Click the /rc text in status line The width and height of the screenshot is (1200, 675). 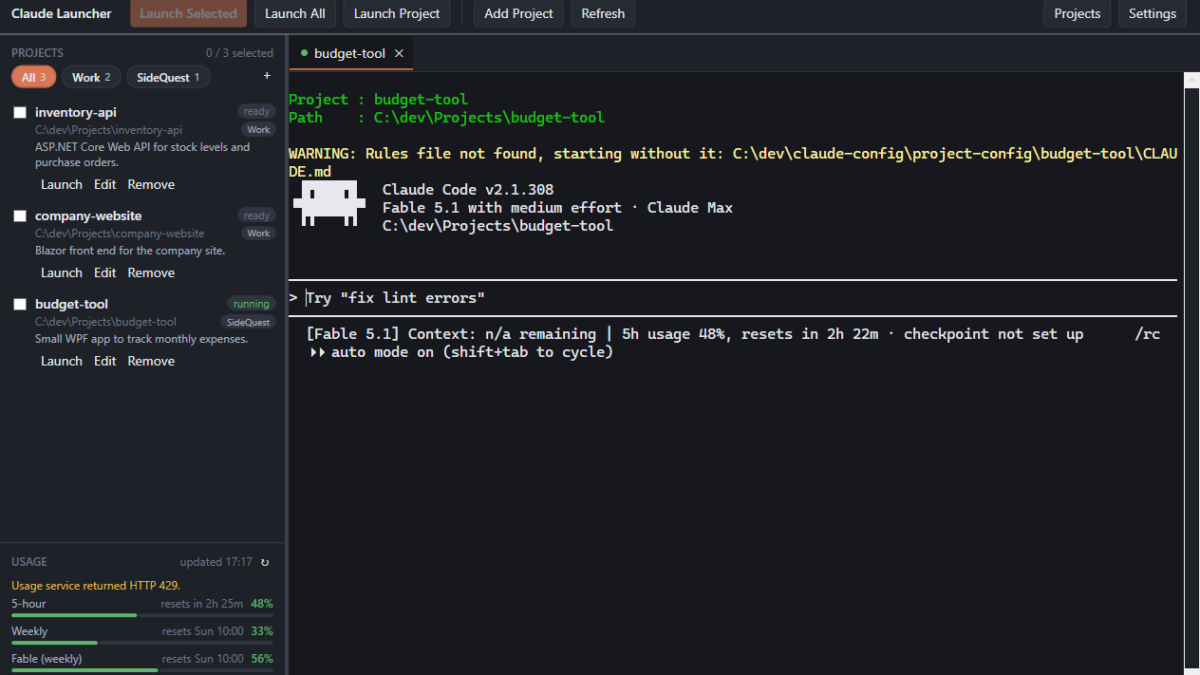pos(1147,334)
